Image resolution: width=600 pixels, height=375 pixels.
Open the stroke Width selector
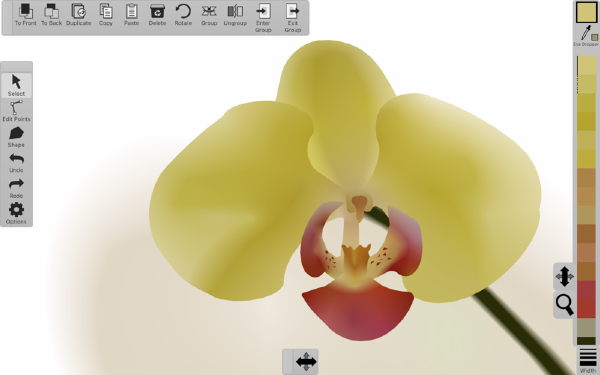[588, 360]
